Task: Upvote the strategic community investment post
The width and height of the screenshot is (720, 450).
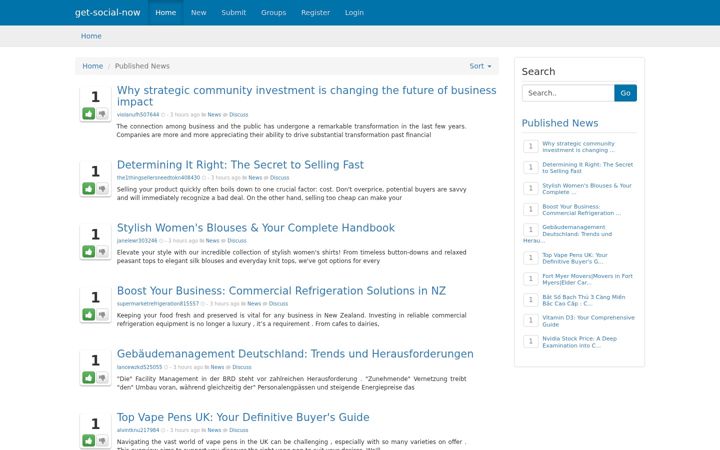Action: point(89,113)
